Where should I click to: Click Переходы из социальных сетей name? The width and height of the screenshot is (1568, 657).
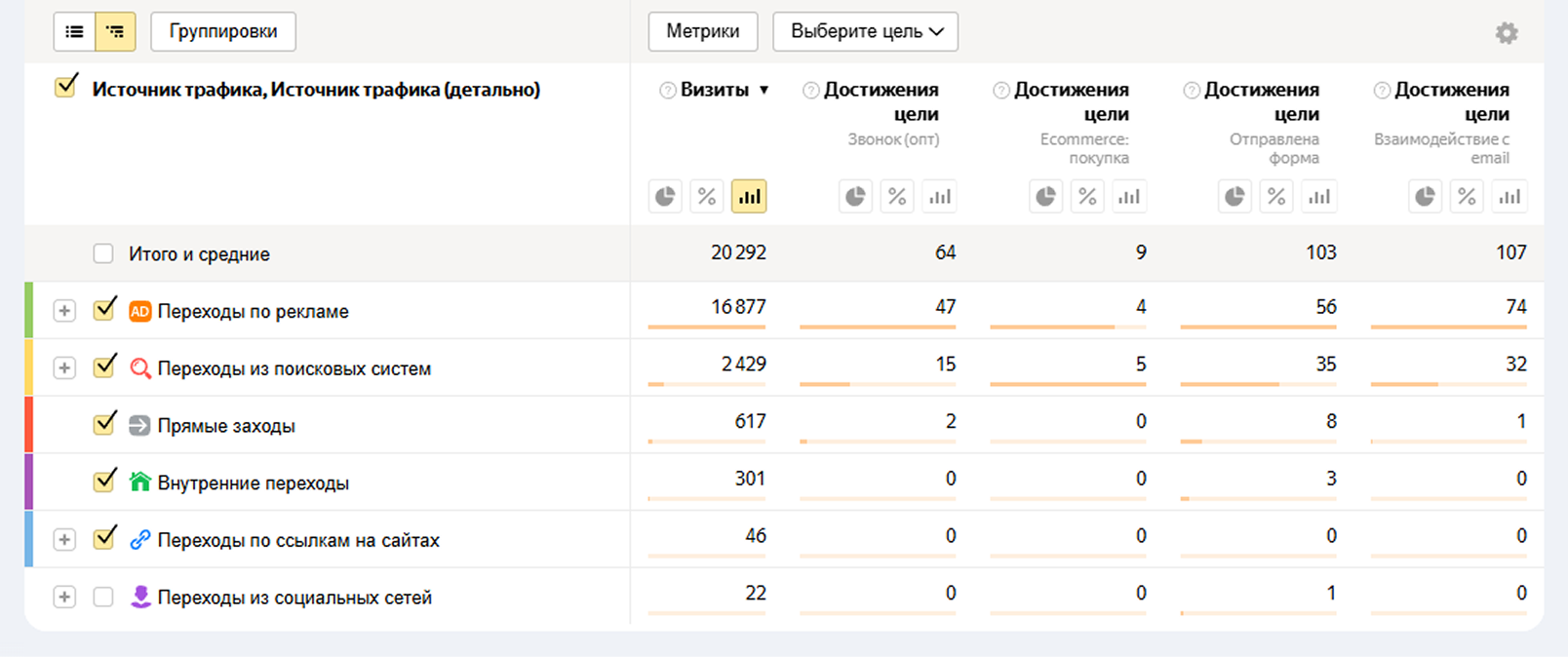294,598
